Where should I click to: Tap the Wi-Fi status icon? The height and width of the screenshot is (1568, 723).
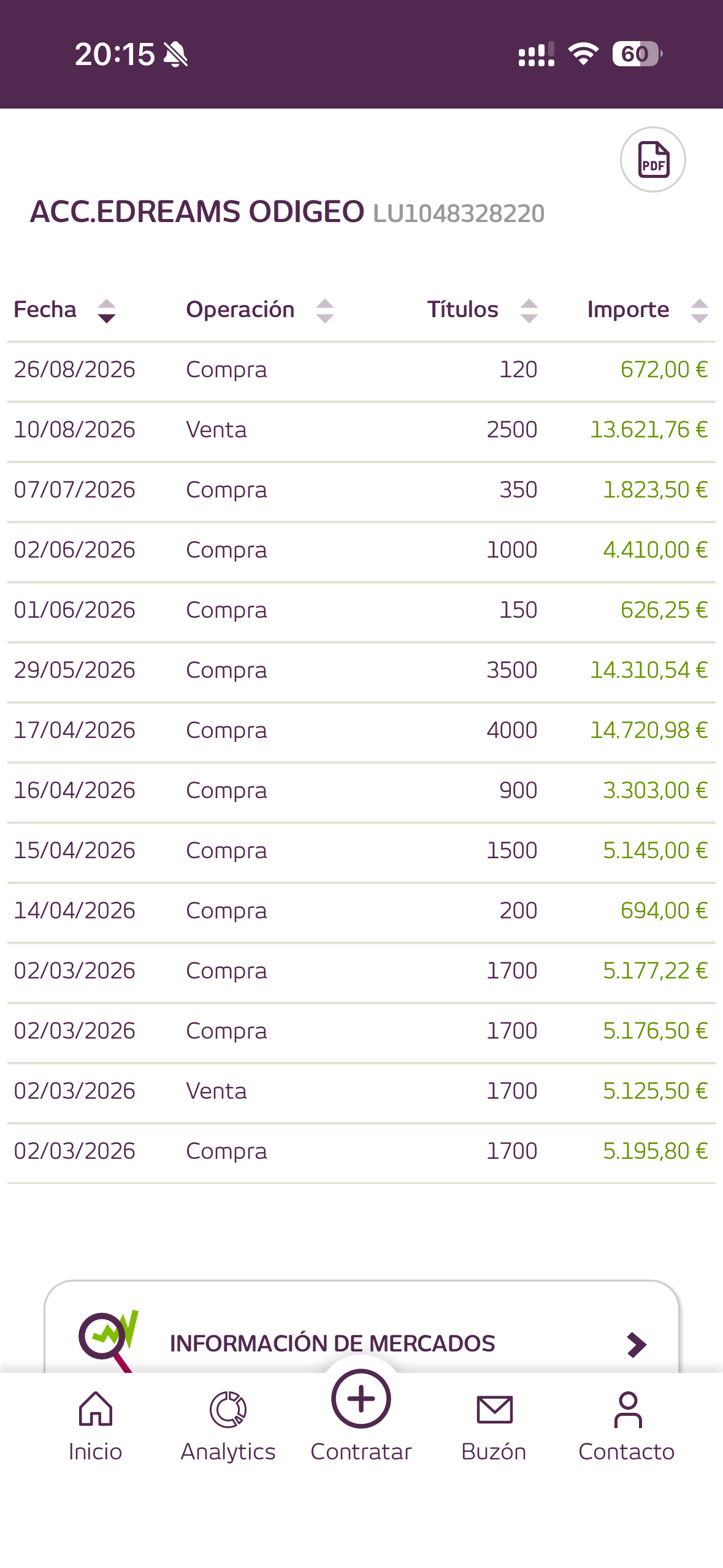pyautogui.click(x=583, y=54)
